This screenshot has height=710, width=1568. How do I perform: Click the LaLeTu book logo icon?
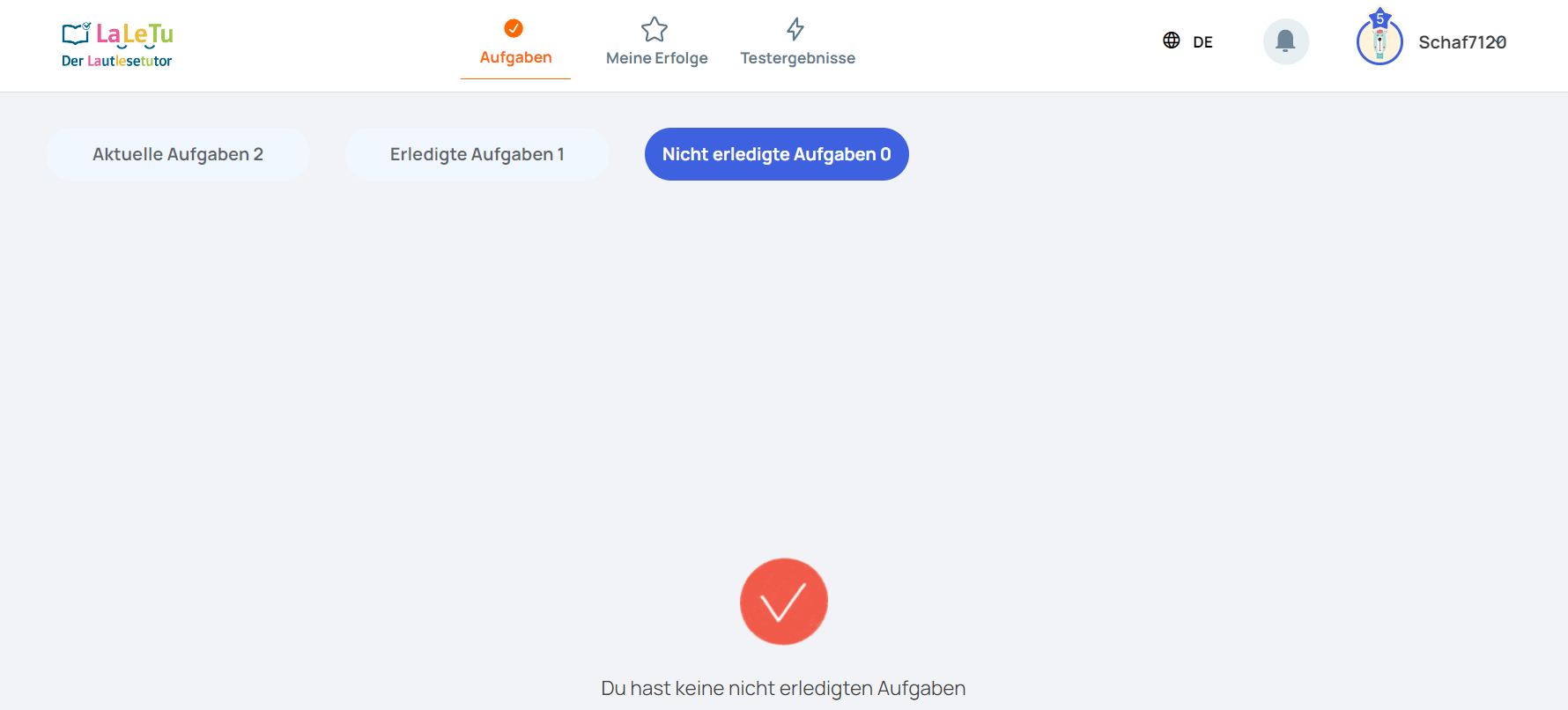click(x=76, y=33)
